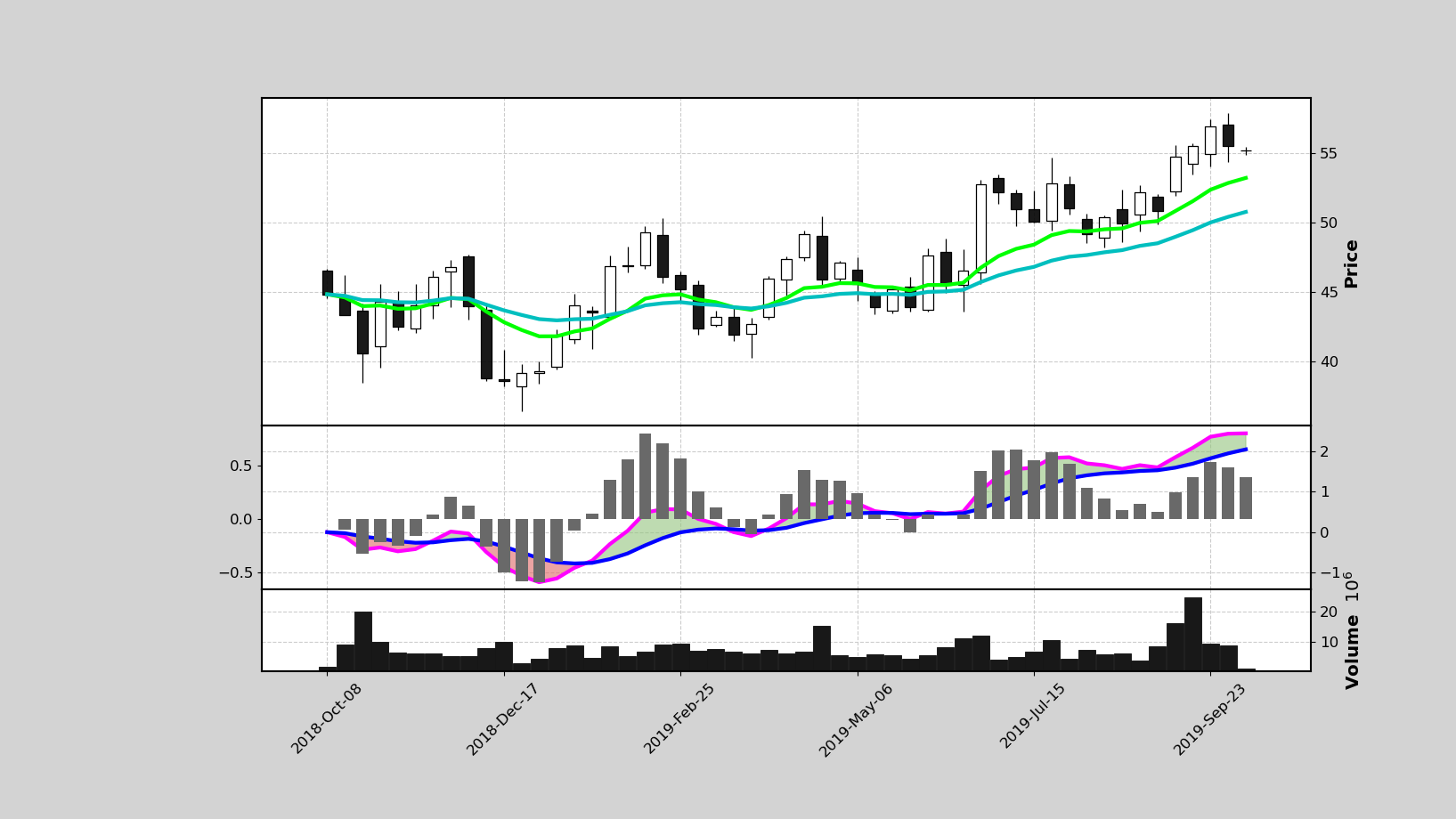Click the tall volume bar in October 2018
Viewport: 1456px width, 819px height.
[363, 641]
